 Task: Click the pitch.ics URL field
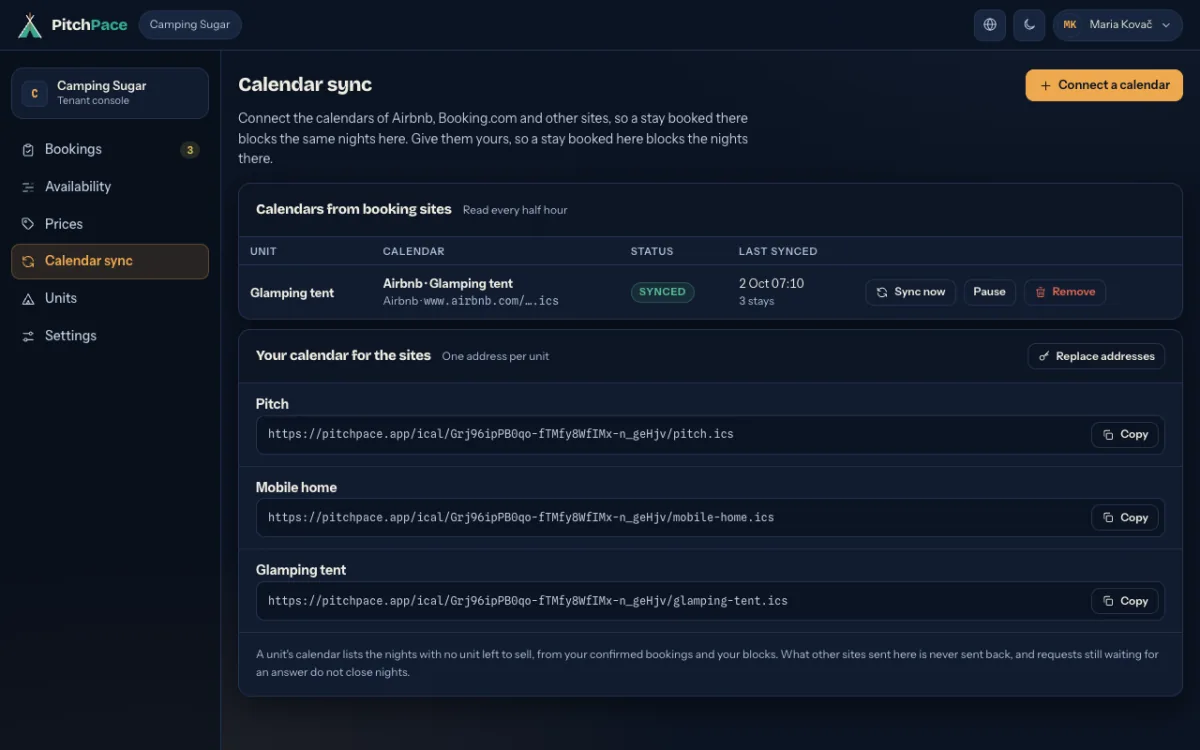pyautogui.click(x=710, y=435)
